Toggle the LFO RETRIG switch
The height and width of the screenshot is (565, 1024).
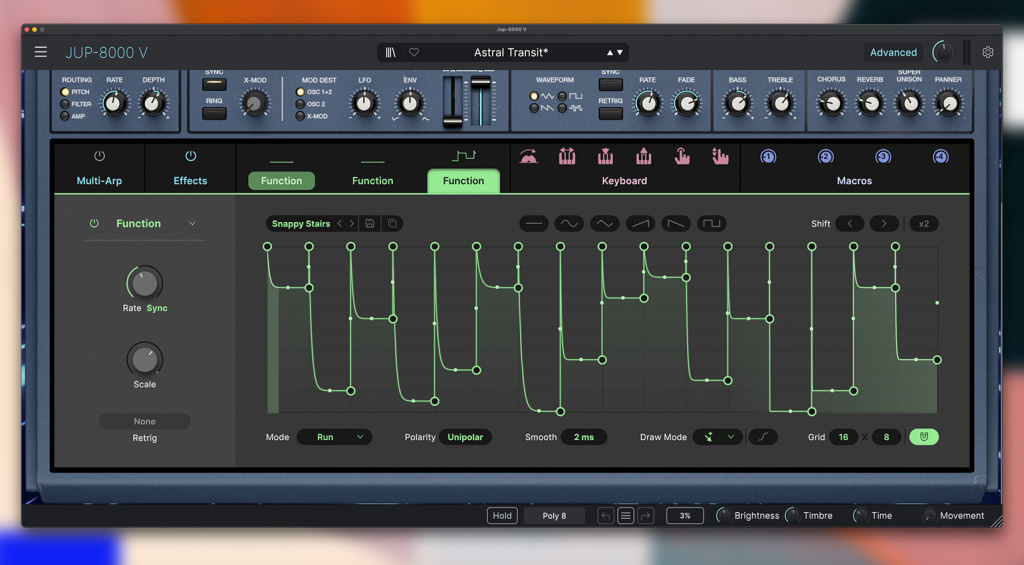click(611, 113)
